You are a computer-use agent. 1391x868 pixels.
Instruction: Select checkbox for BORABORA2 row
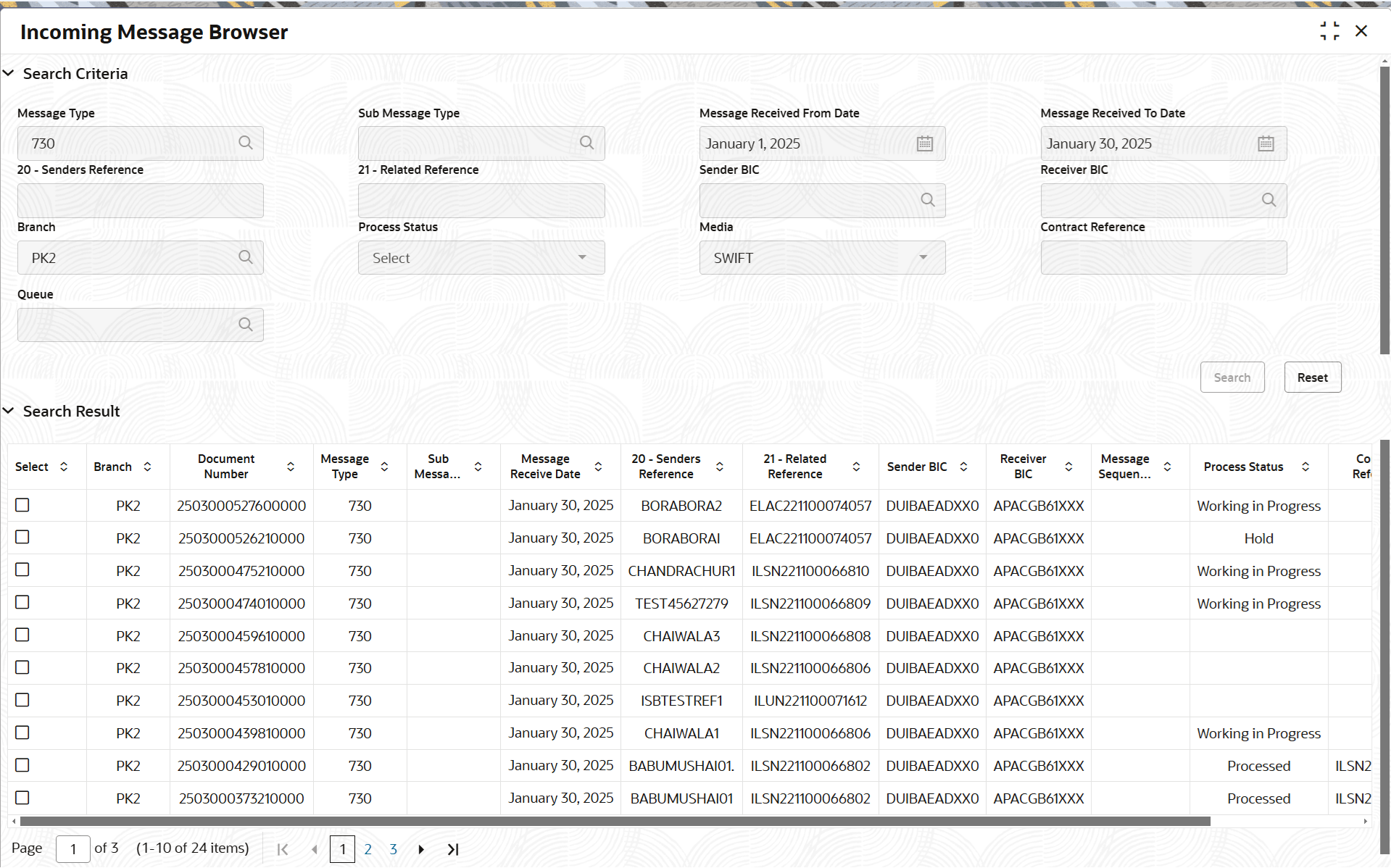[x=22, y=505]
